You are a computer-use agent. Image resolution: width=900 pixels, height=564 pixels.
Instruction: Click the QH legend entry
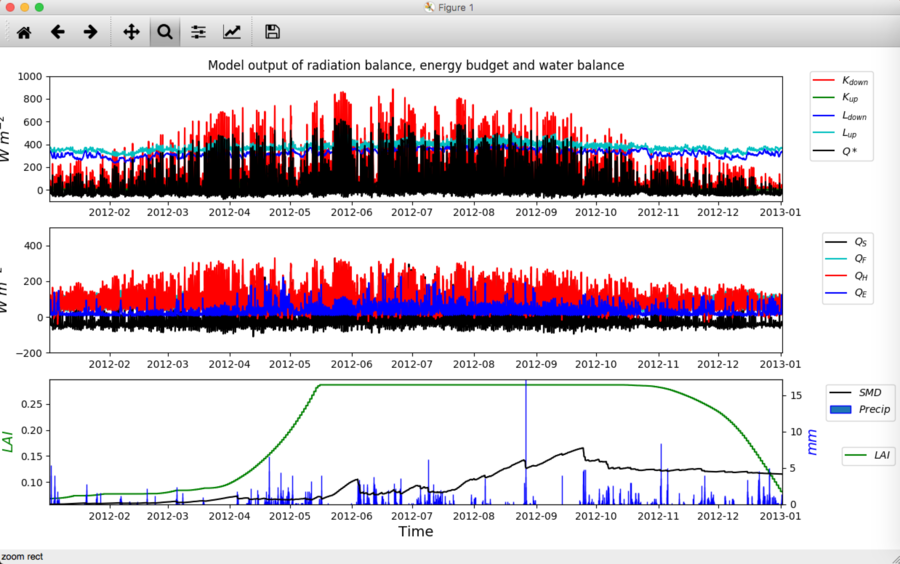tap(847, 276)
